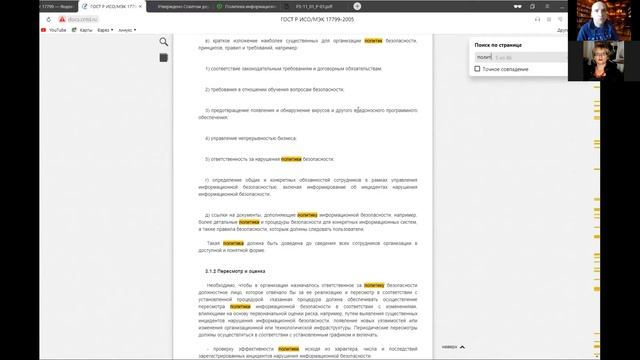Viewport: 640px width, 360px height.
Task: Click the red warning icon in the address bar
Action: pyautogui.click(x=62, y=19)
